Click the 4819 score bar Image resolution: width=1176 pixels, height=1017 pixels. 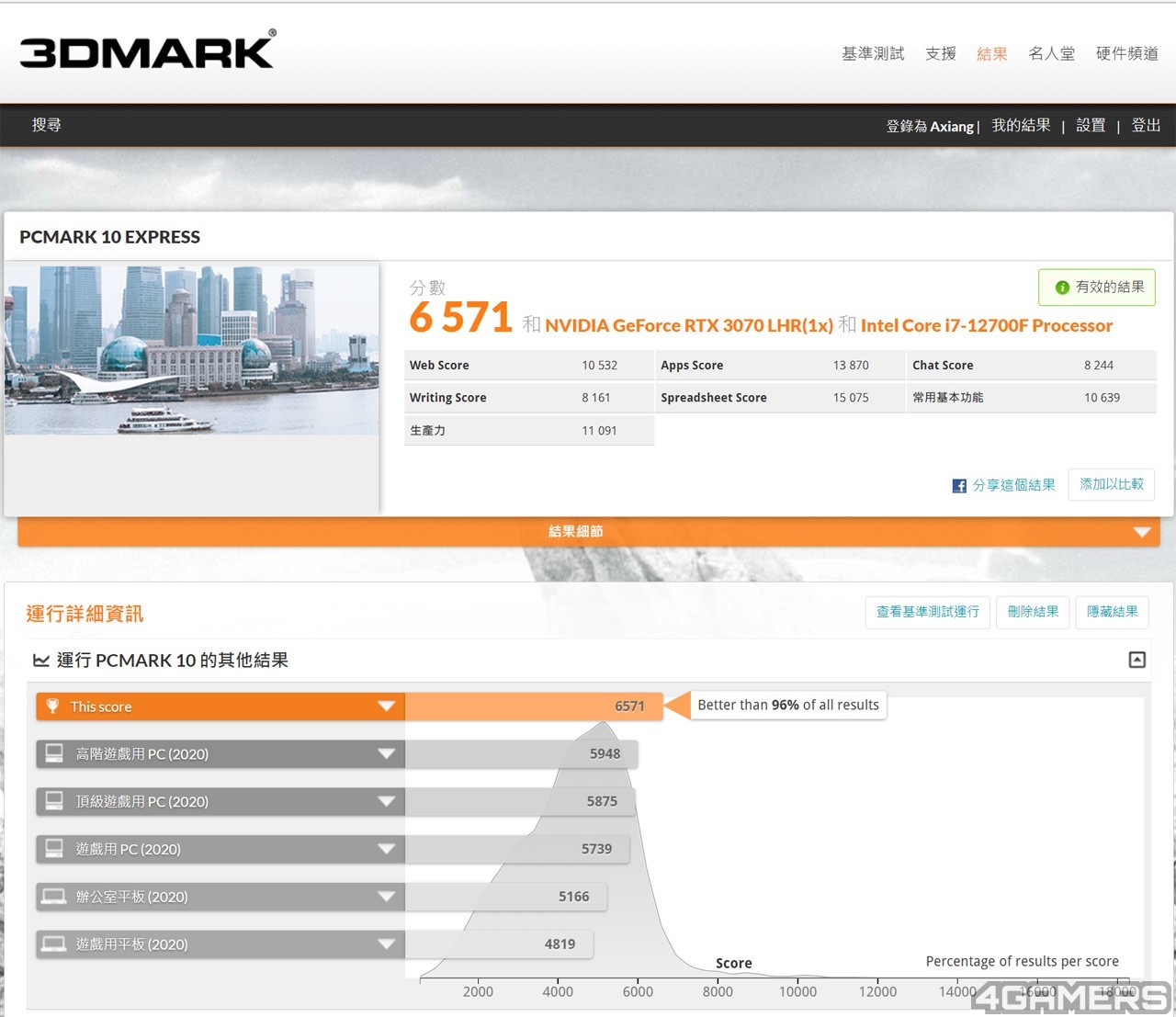(499, 944)
